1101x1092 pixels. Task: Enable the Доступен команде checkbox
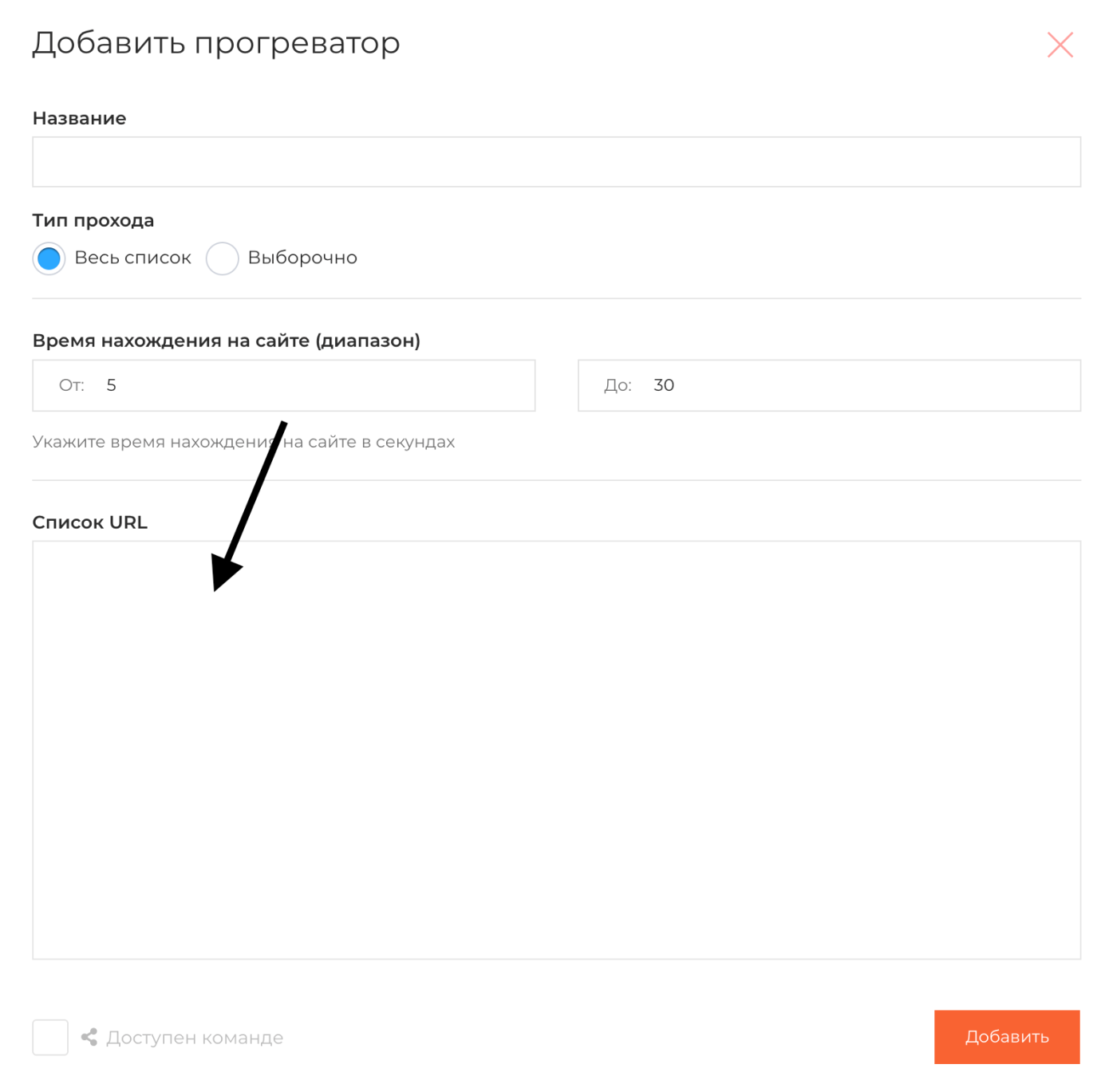click(50, 1037)
